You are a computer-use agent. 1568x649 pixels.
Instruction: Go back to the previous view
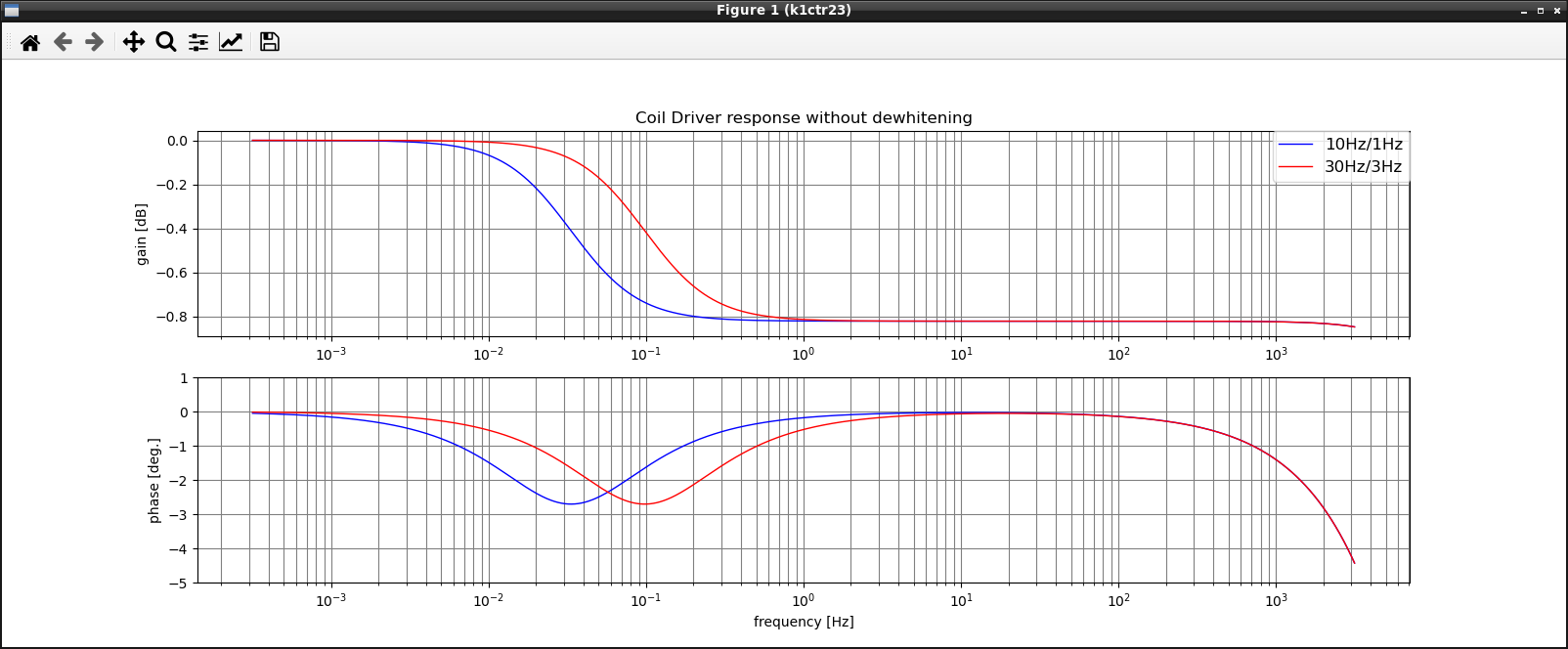(63, 42)
